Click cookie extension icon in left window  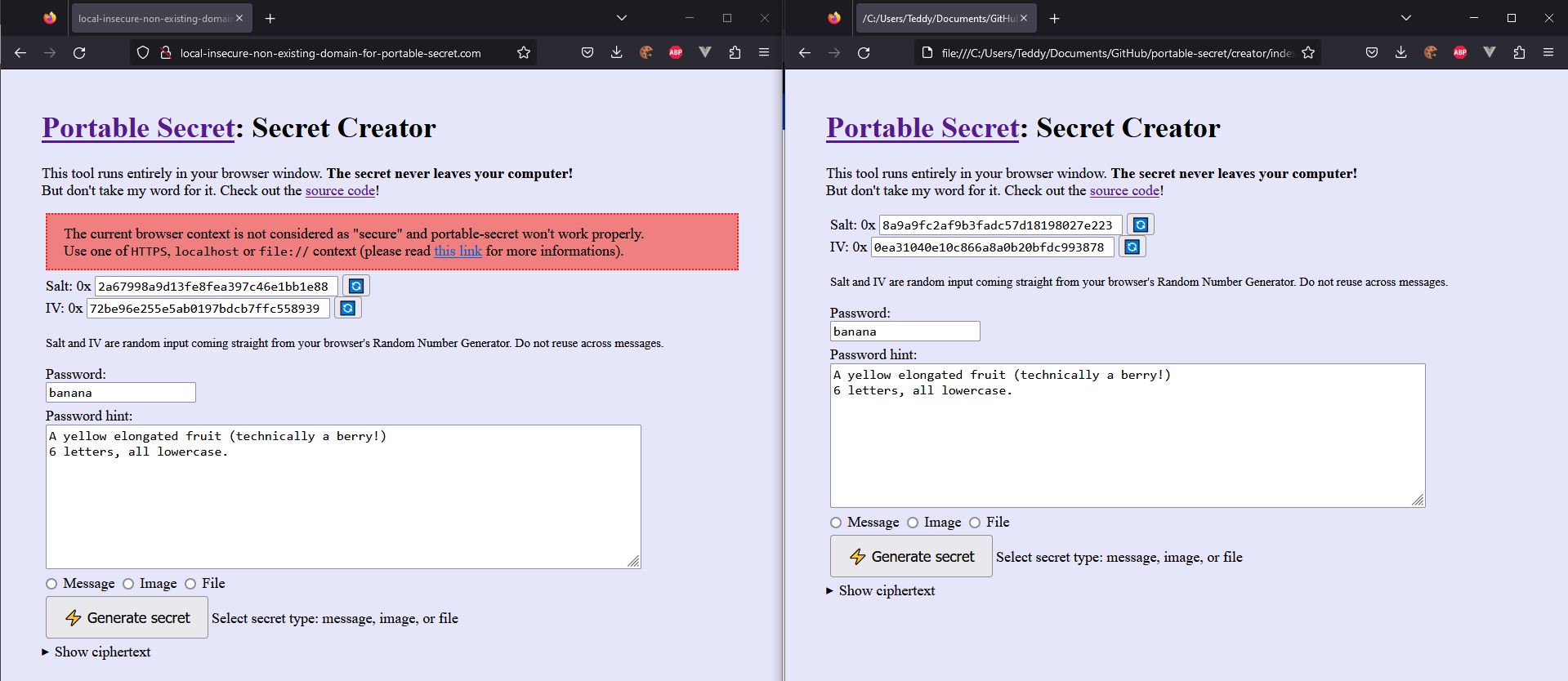click(x=646, y=53)
